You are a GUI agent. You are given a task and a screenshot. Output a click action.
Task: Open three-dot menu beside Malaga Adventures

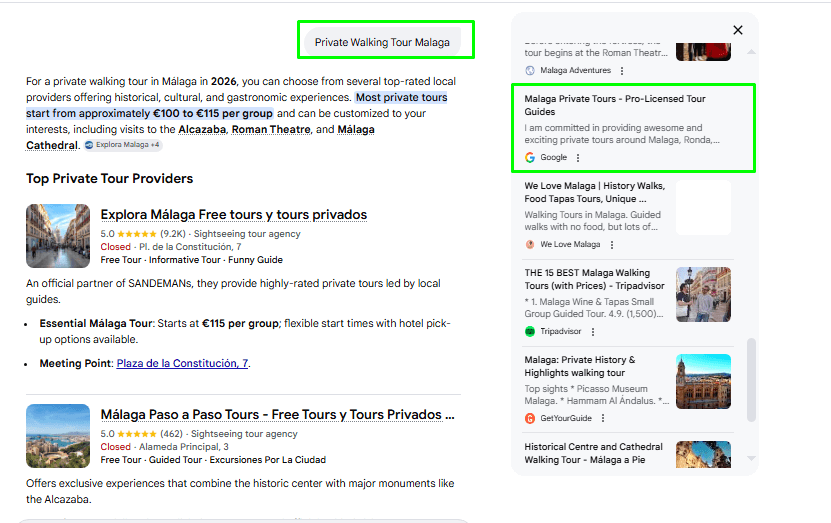click(x=622, y=71)
